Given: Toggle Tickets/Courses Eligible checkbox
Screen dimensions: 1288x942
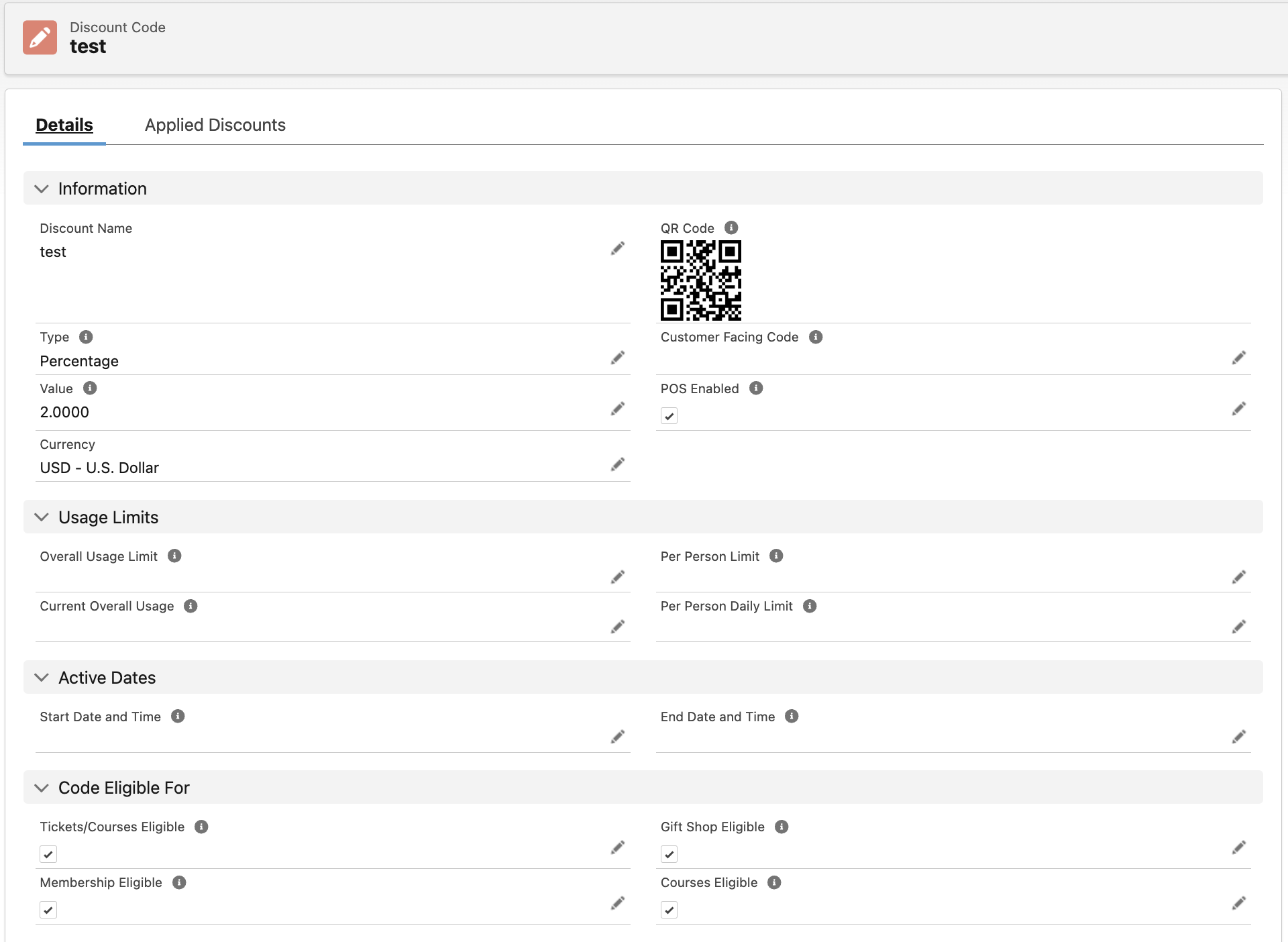Looking at the screenshot, I should tap(48, 854).
